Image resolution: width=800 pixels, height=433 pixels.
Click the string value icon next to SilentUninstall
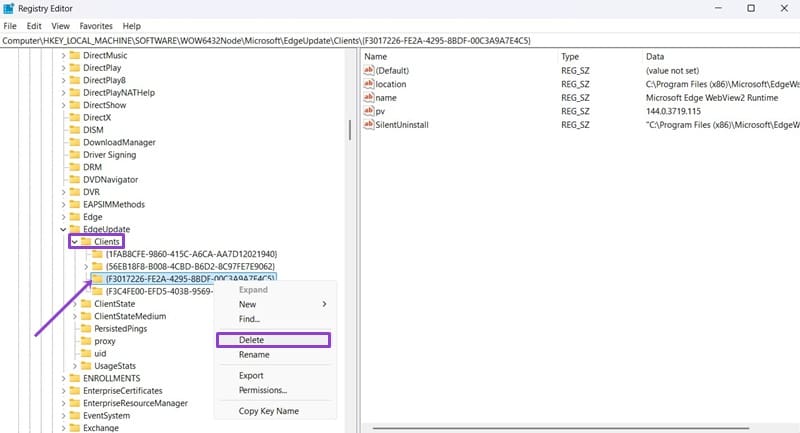point(368,124)
